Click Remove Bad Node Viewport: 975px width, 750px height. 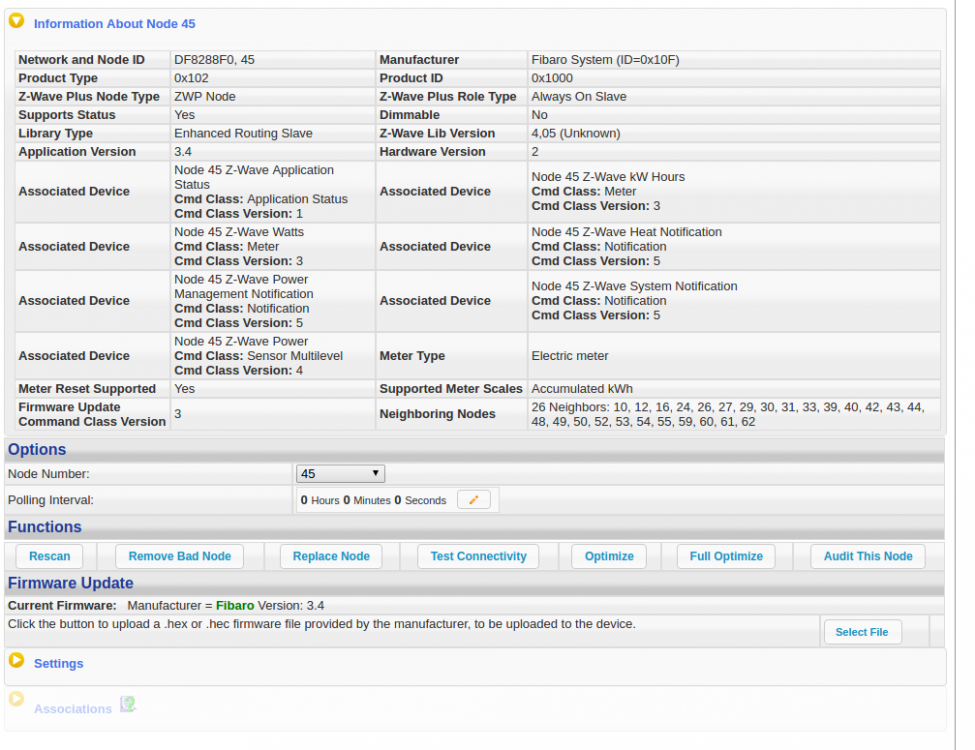180,556
